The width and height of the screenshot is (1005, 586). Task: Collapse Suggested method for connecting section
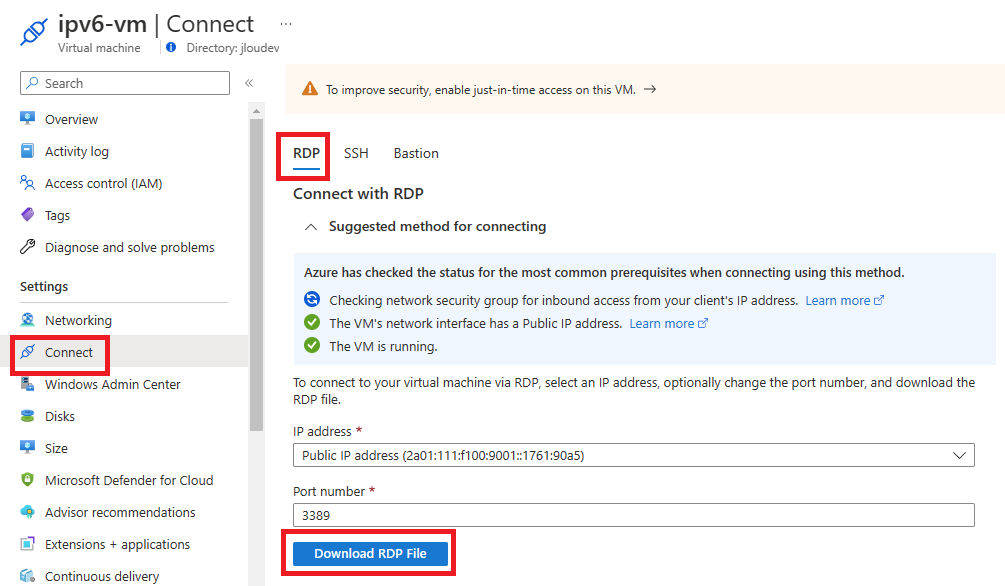[x=311, y=227]
